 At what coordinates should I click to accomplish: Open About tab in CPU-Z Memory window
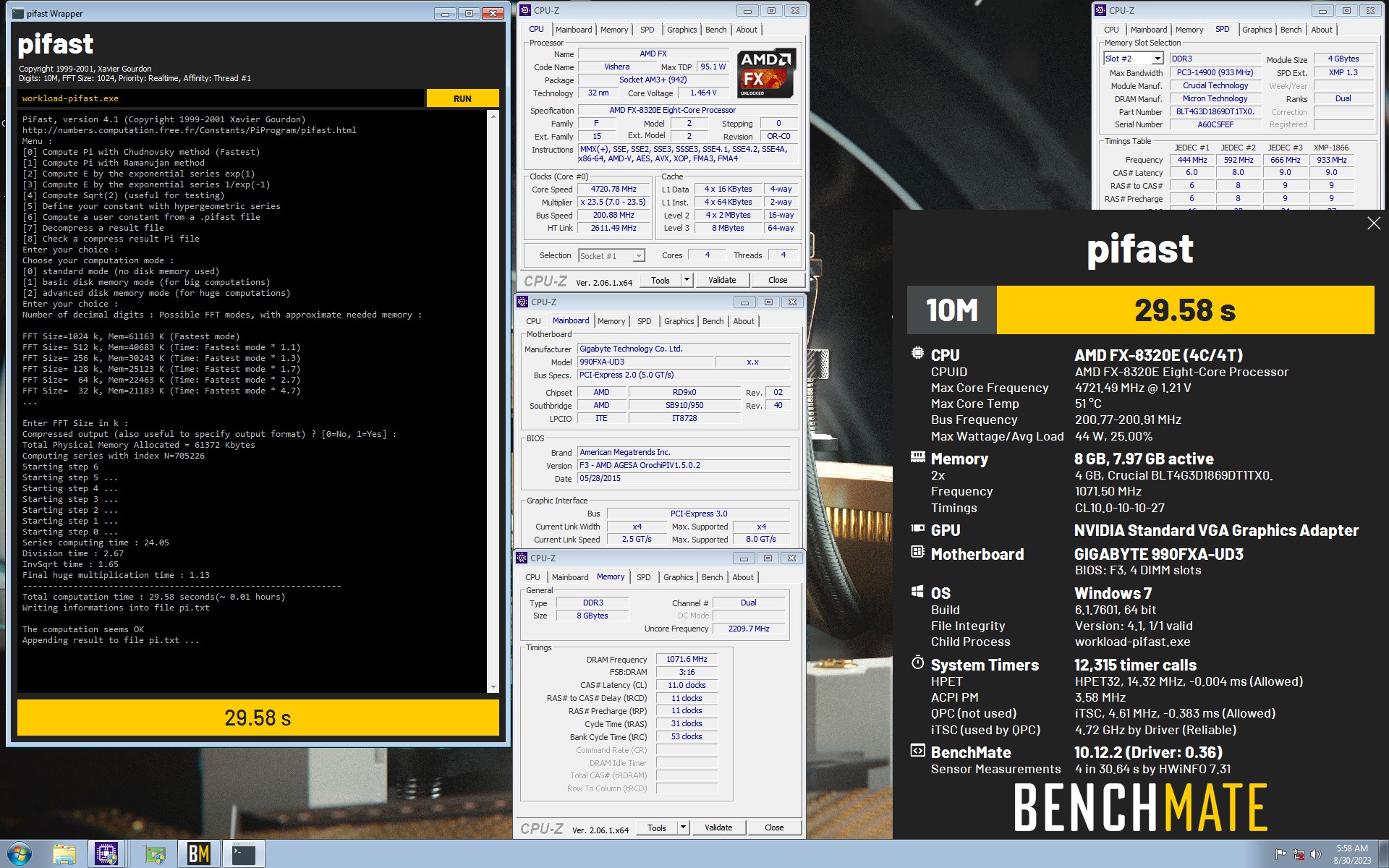[x=743, y=577]
